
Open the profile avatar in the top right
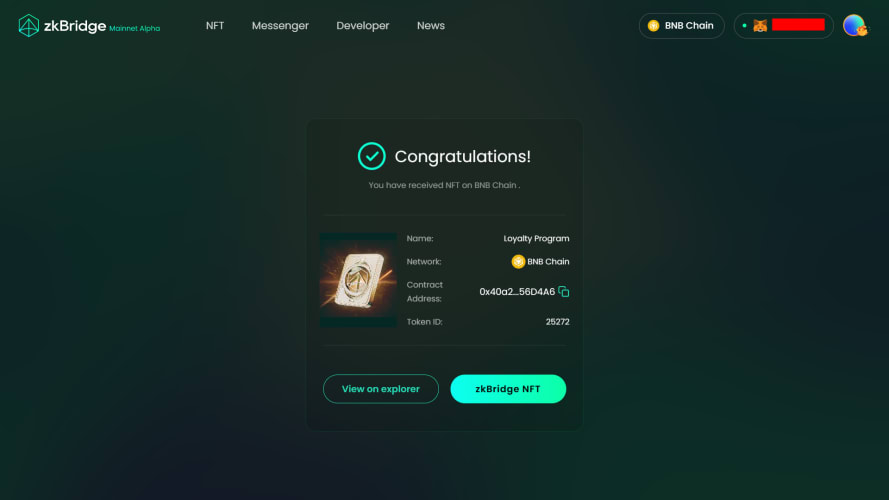pyautogui.click(x=854, y=26)
